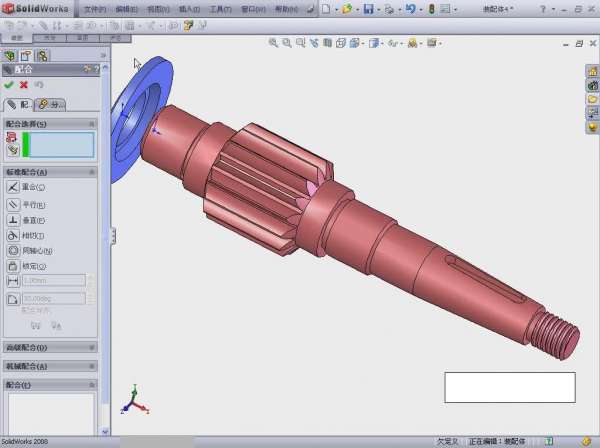Click the yellow help icon in second toolbar
This screenshot has width=600, height=448.
pos(188,26)
